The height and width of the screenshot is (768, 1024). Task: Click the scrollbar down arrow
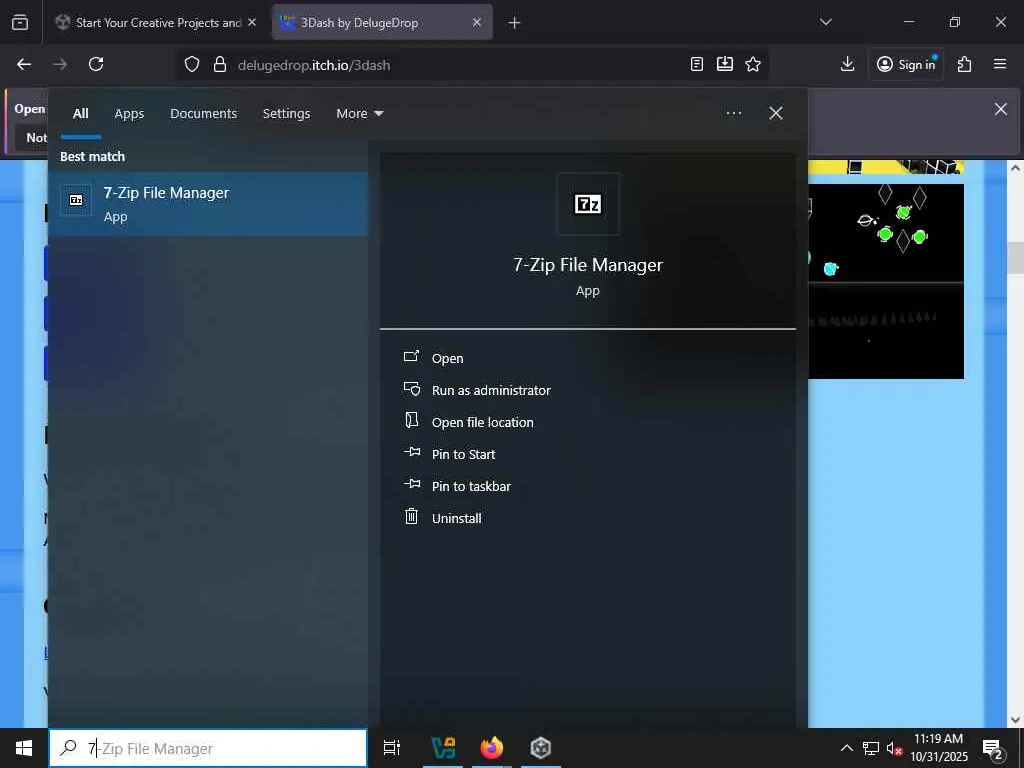pyautogui.click(x=1016, y=720)
